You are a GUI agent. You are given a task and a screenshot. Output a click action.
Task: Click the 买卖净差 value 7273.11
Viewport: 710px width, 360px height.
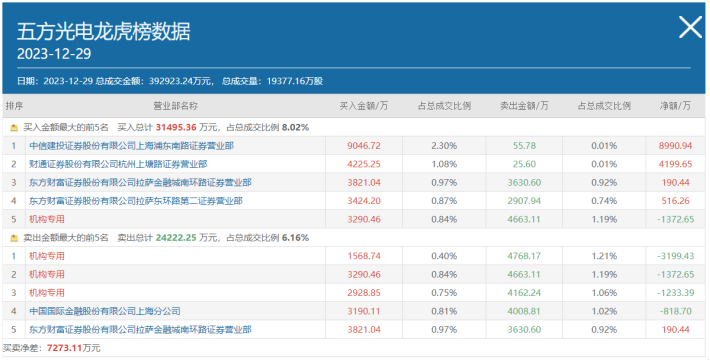pos(64,348)
